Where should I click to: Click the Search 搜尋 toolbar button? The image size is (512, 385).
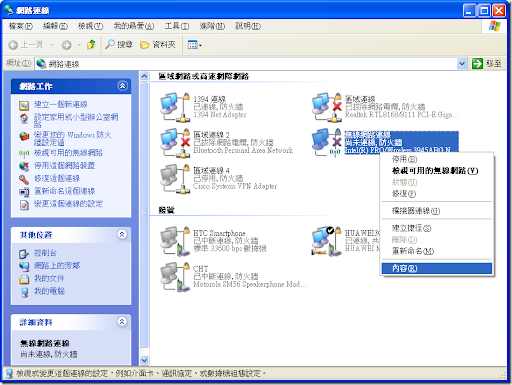pos(119,45)
